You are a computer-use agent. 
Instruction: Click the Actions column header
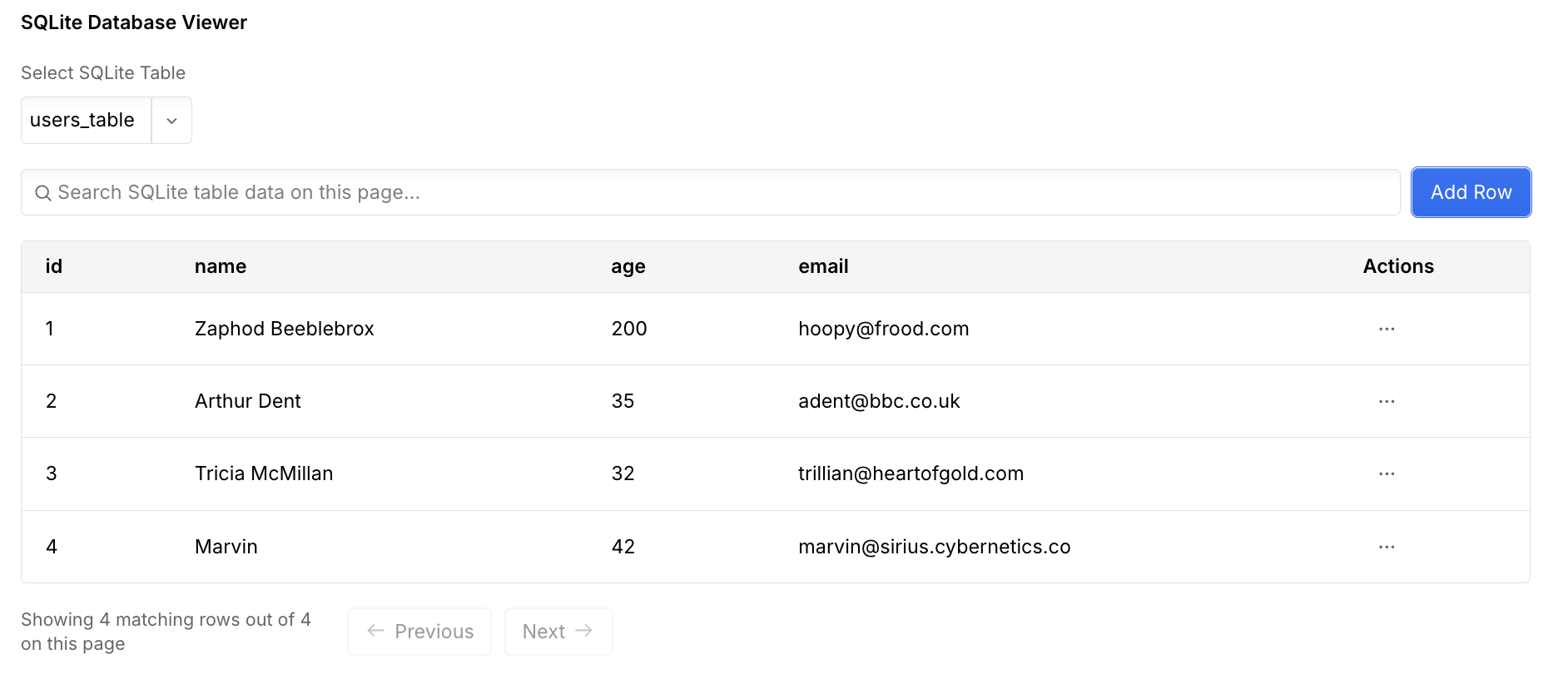[x=1398, y=266]
